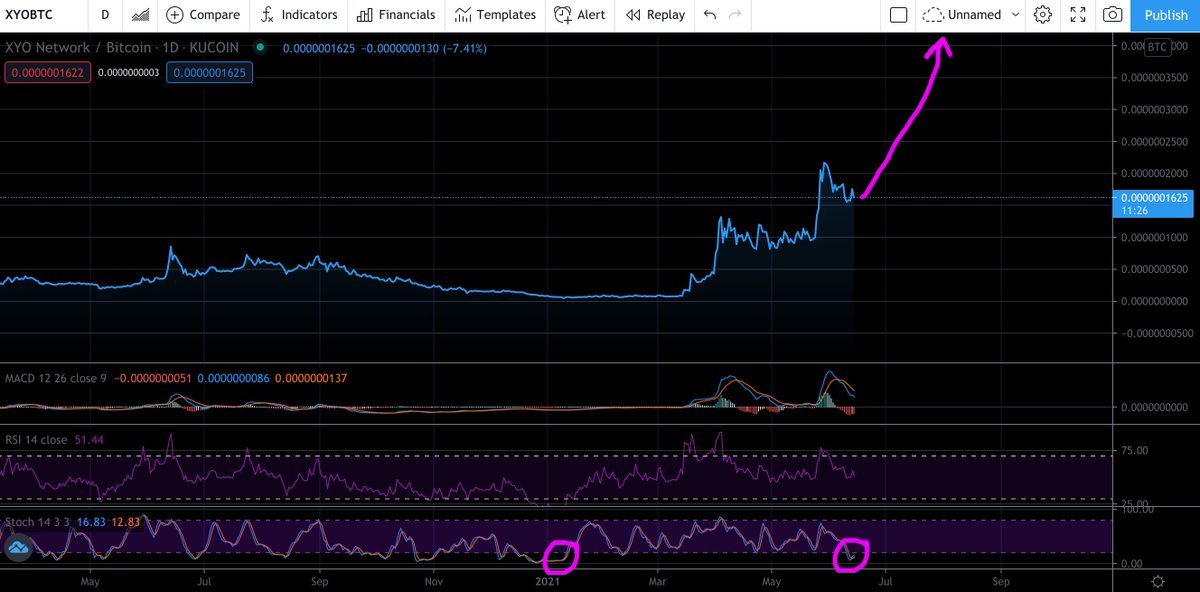Click the blue buy price 0.0000001625 box
1200x592 pixels.
tap(210, 72)
